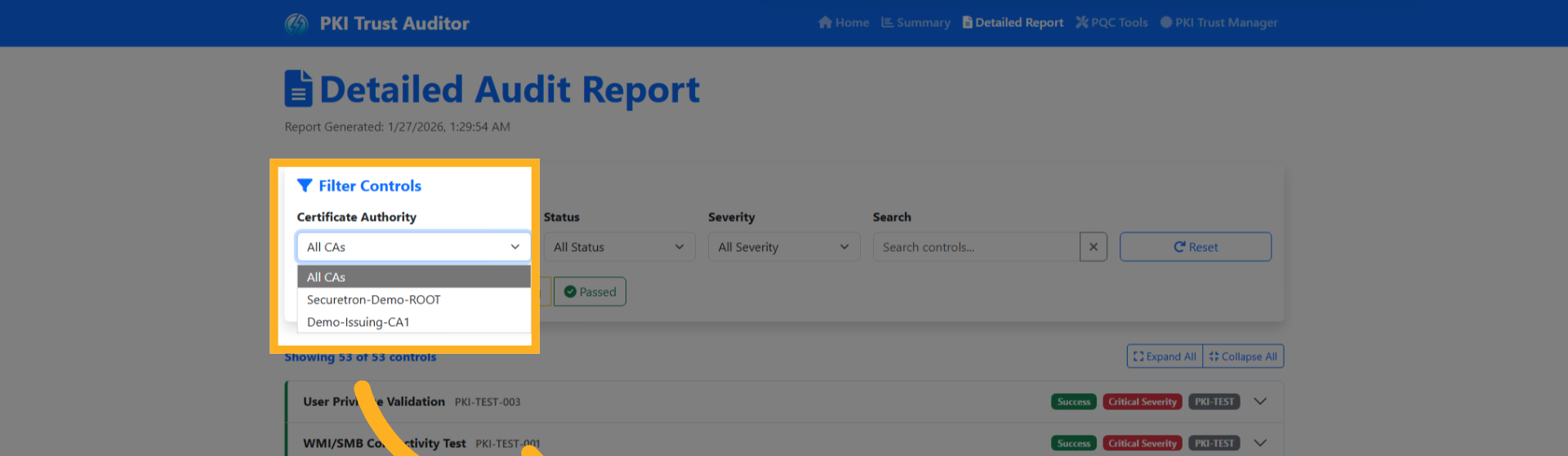
Task: Open the All Status dropdown
Action: tap(619, 247)
